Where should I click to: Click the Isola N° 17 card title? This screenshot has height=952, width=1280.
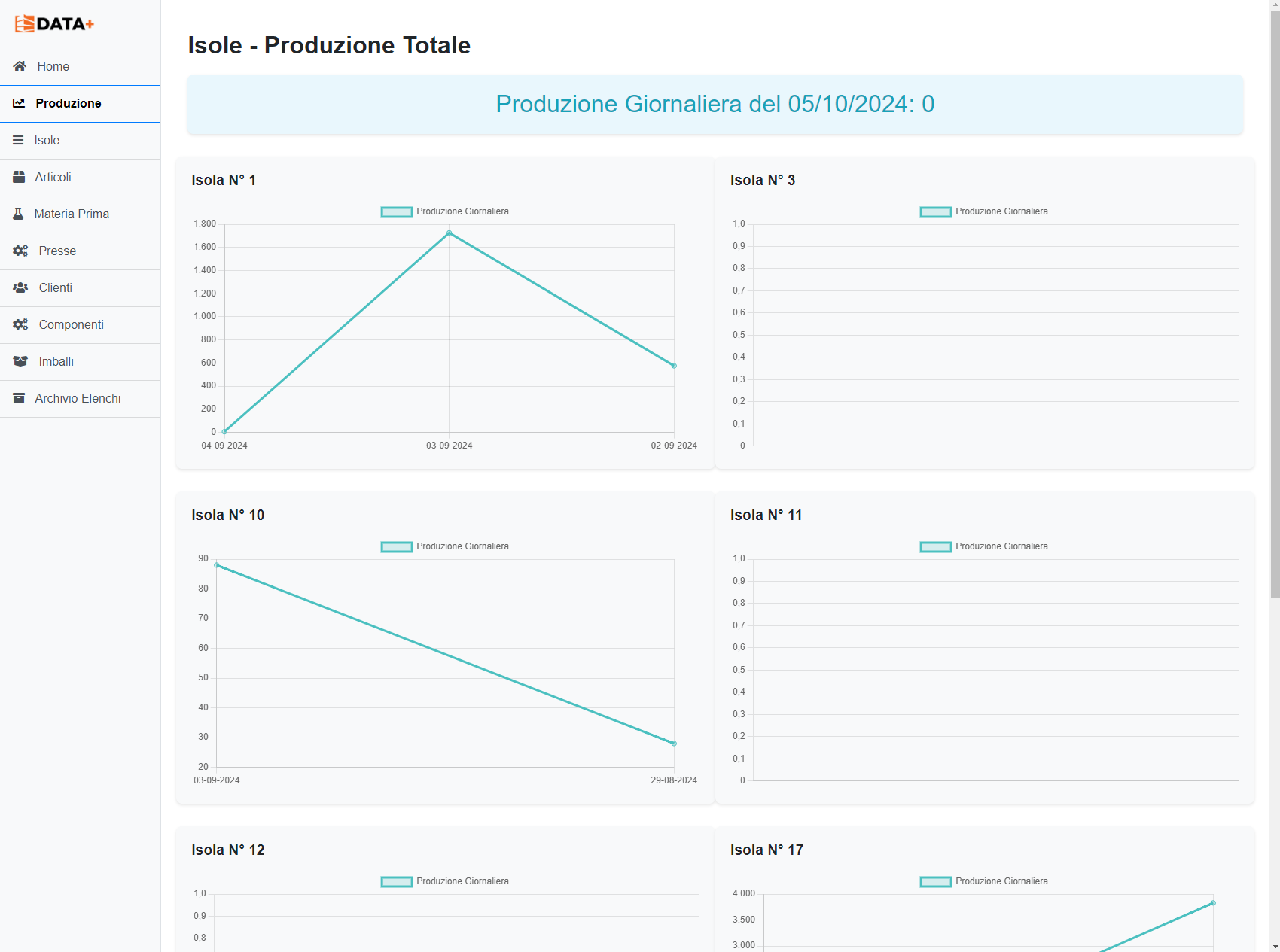point(767,850)
